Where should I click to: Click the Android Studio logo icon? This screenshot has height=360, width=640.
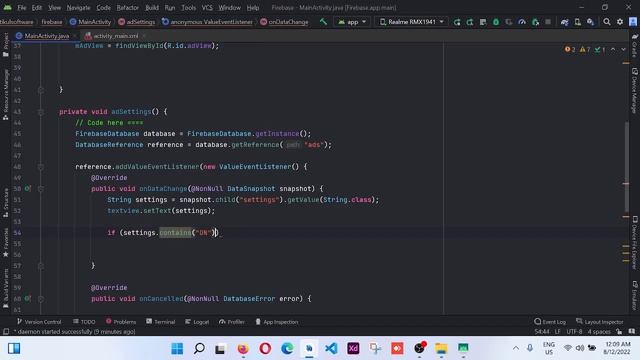(x=7, y=7)
